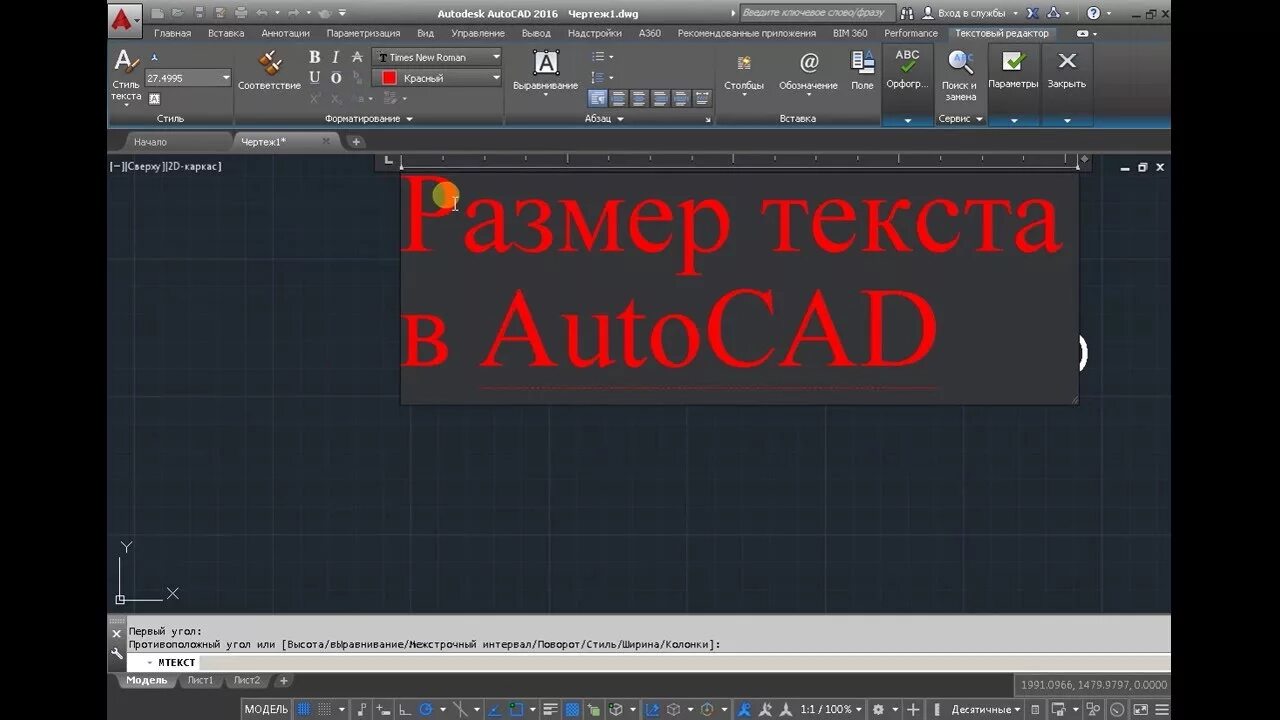
Task: Click the Undo arrow in quick access
Action: [262, 13]
